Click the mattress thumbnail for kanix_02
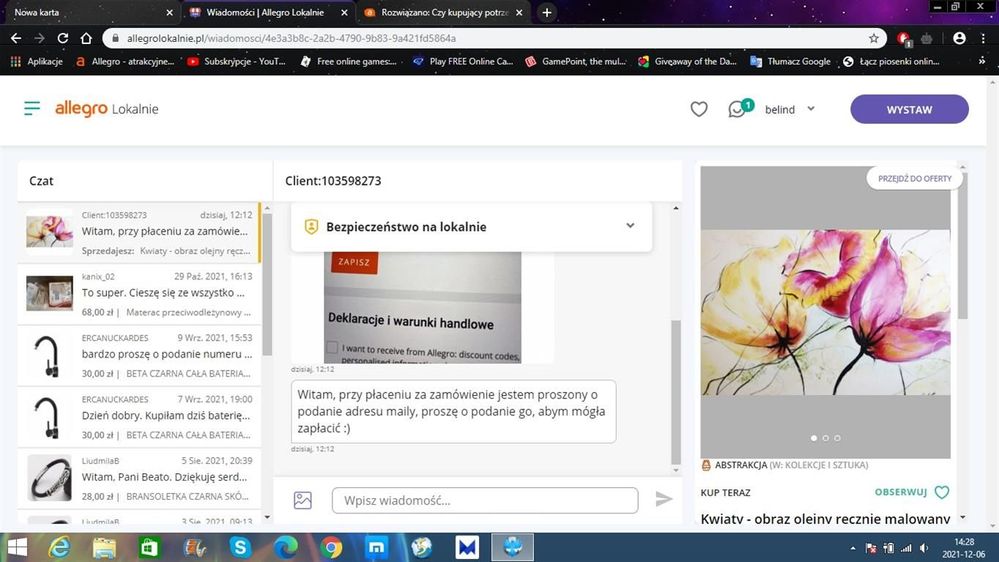This screenshot has width=999, height=562. (x=50, y=293)
